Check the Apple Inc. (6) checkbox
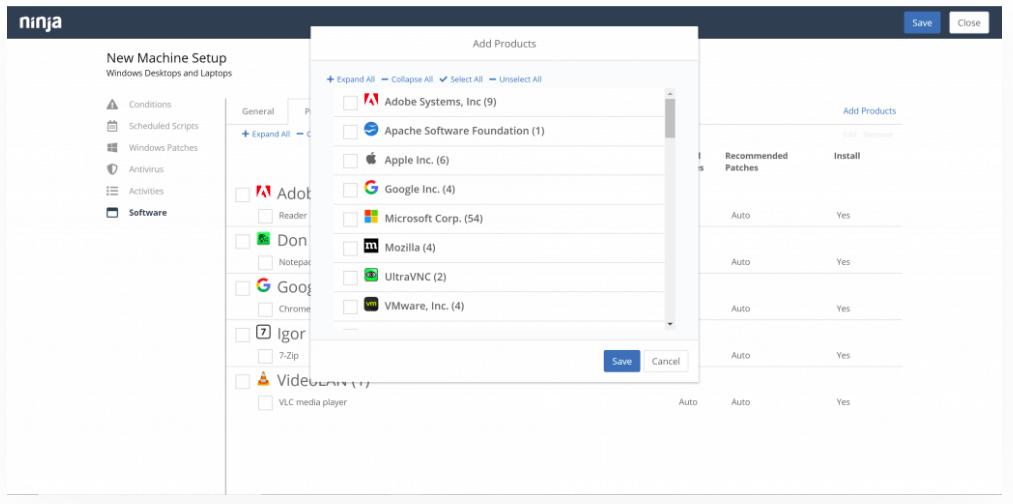Viewport: 1013px width, 504px height. tap(350, 161)
